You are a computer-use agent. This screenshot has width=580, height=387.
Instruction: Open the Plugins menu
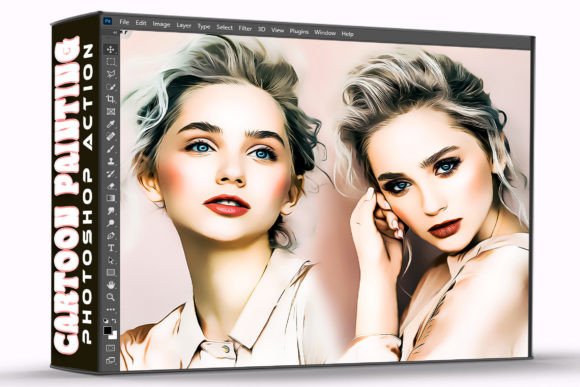299,31
